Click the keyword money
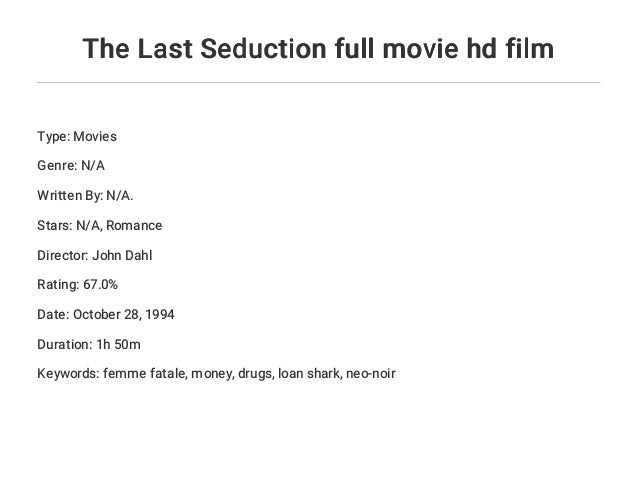Viewport: 638px width, 479px height. click(212, 374)
